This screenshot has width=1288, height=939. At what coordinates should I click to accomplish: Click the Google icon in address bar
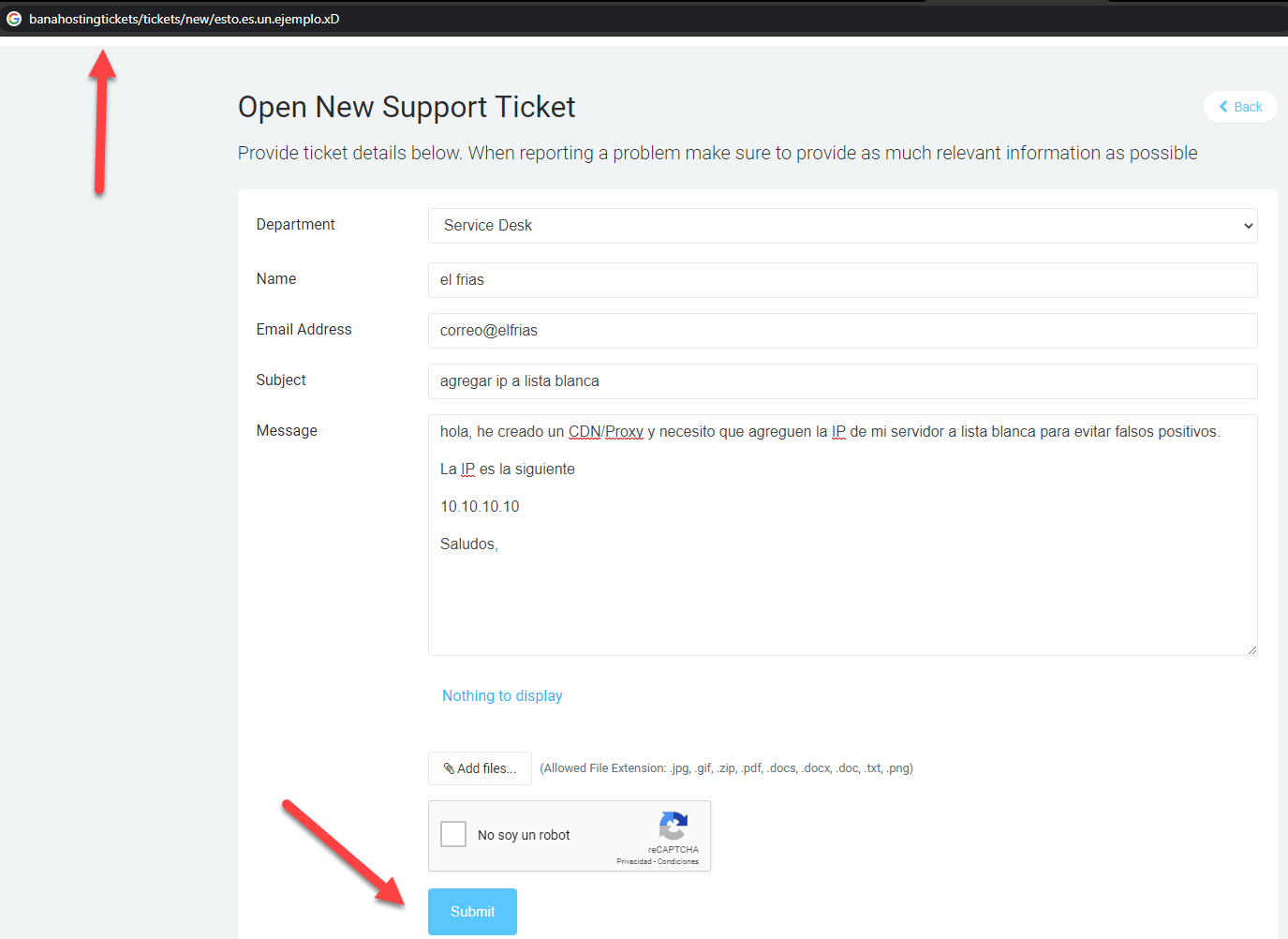tap(14, 19)
